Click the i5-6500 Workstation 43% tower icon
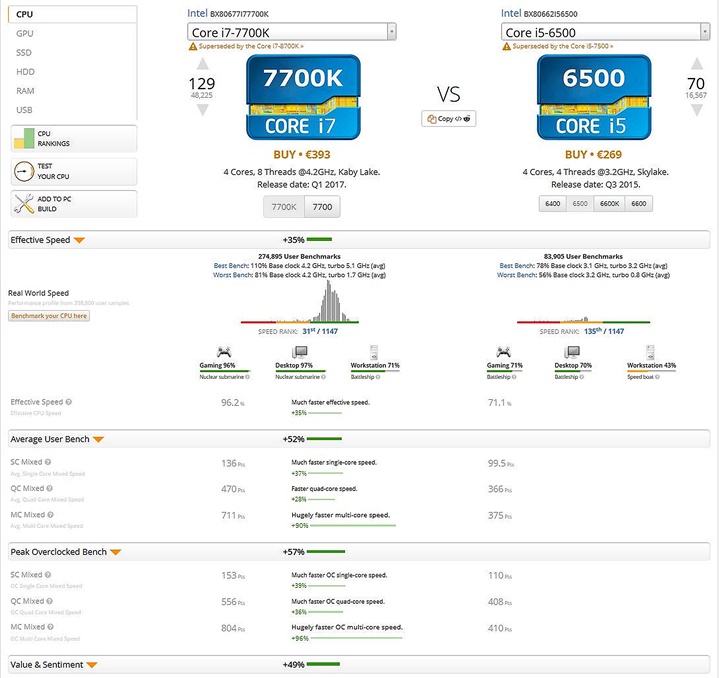Image resolution: width=720 pixels, height=678 pixels. click(x=650, y=352)
